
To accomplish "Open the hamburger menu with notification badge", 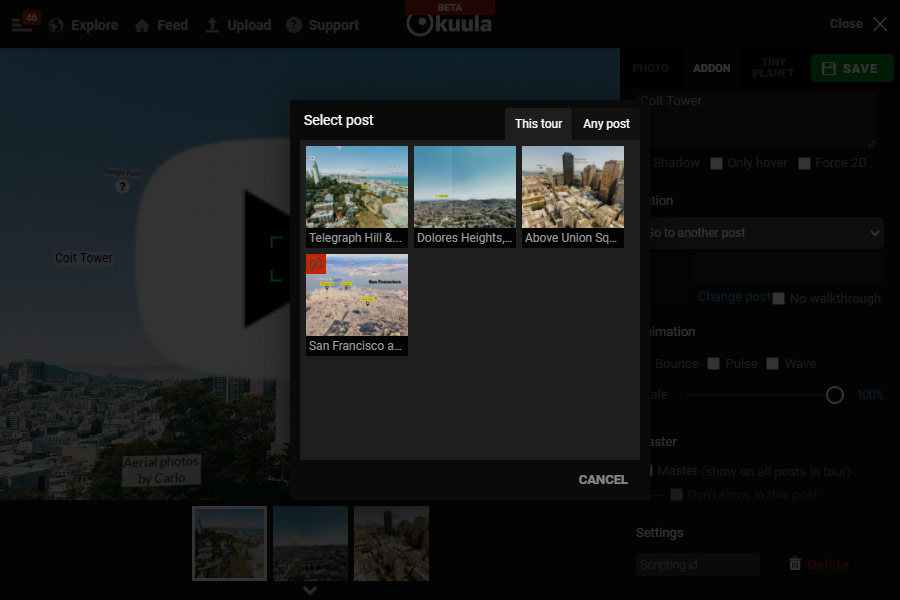I will coord(24,23).
